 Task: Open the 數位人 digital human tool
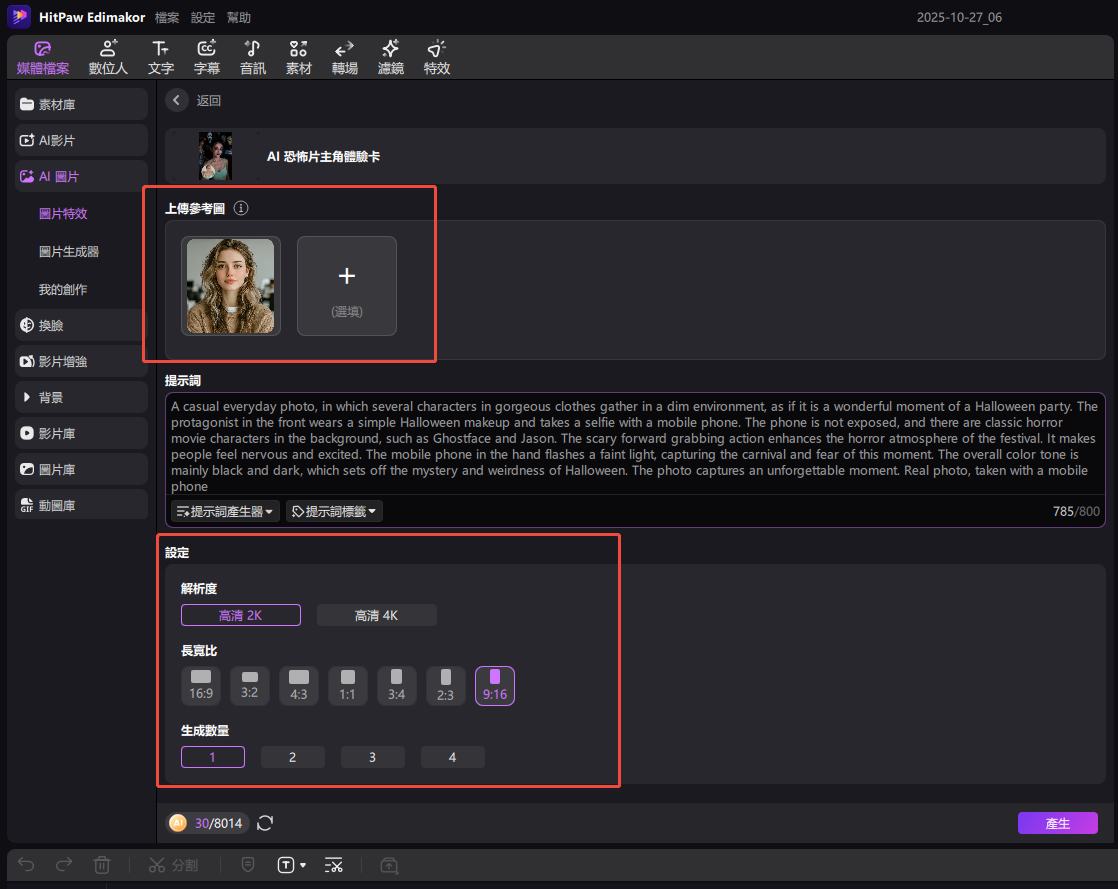[108, 57]
